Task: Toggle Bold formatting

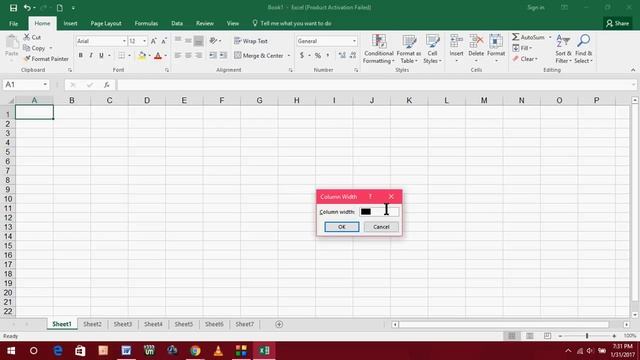Action: pyautogui.click(x=80, y=55)
